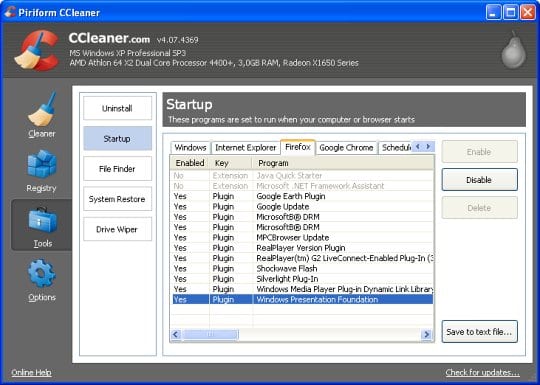The height and width of the screenshot is (385, 540).
Task: Select the Firefox tab
Action: point(298,147)
